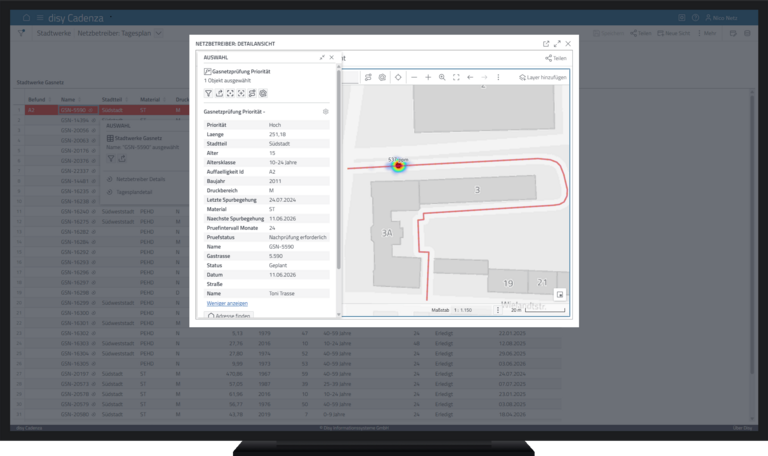The height and width of the screenshot is (456, 768).
Task: Zoom in the map with the plus icon
Action: (428, 77)
